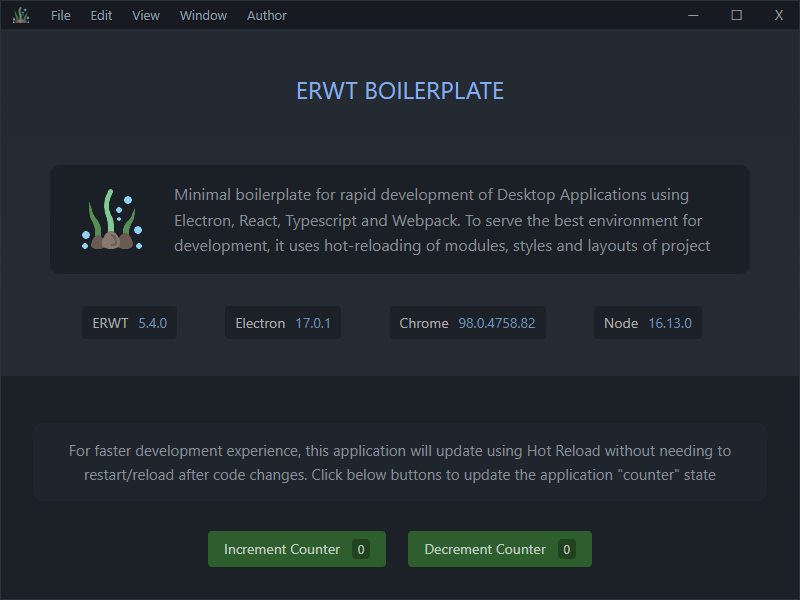Open the File menu
Viewport: 800px width, 600px height.
point(61,15)
